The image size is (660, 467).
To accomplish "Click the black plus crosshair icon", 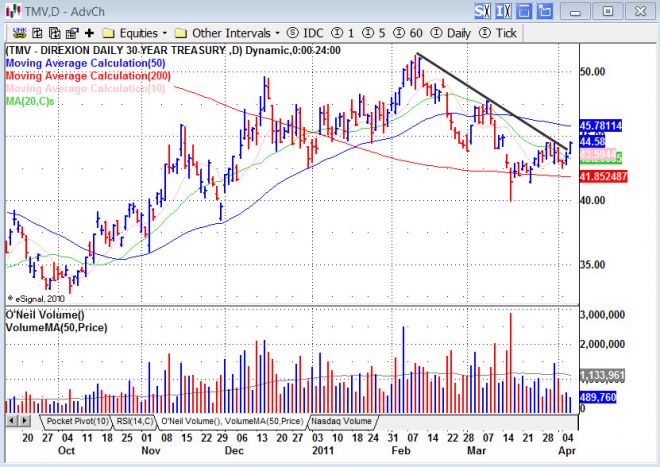I will [x=89, y=33].
